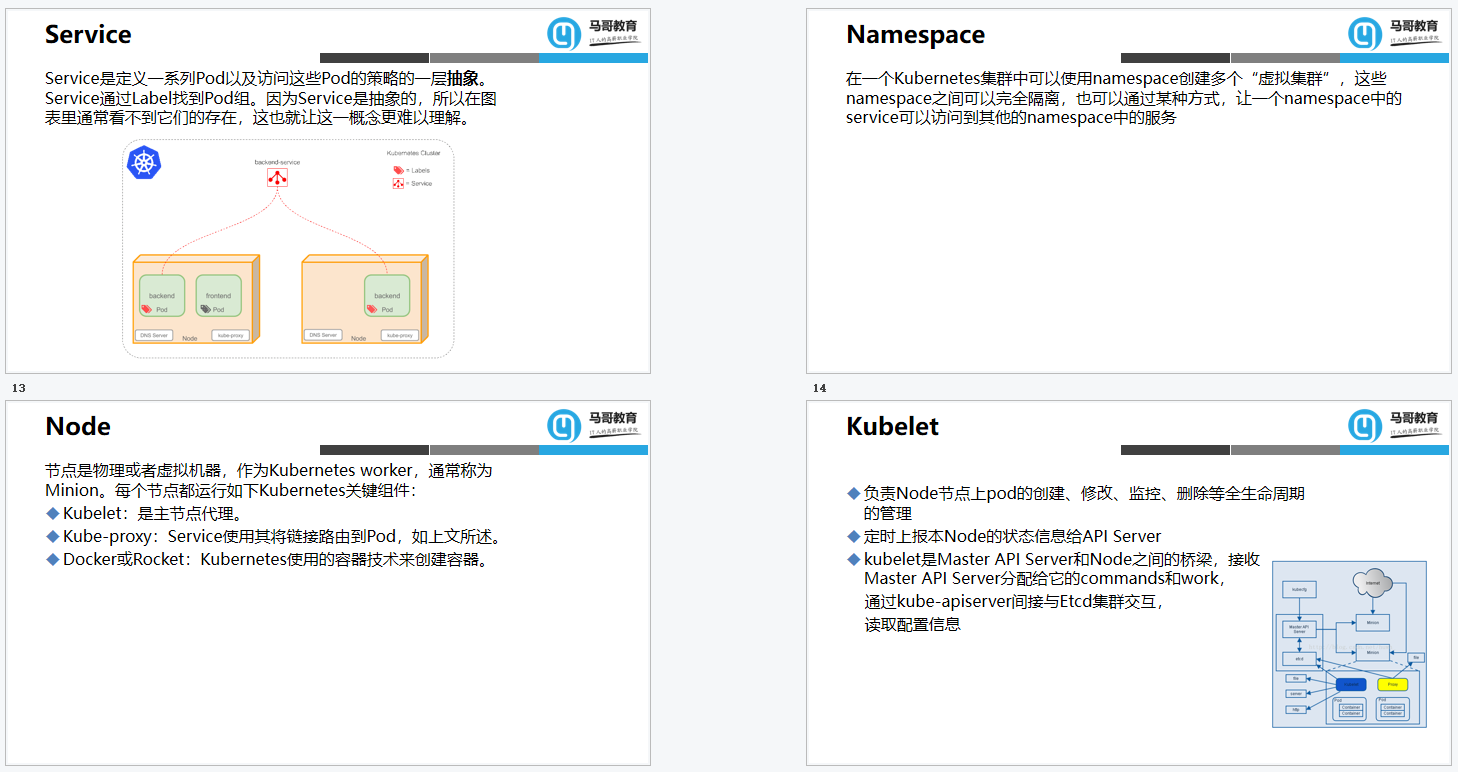Viewport: 1458px width, 772px height.
Task: Click the 'Kubelet' slide title
Action: tap(892, 426)
